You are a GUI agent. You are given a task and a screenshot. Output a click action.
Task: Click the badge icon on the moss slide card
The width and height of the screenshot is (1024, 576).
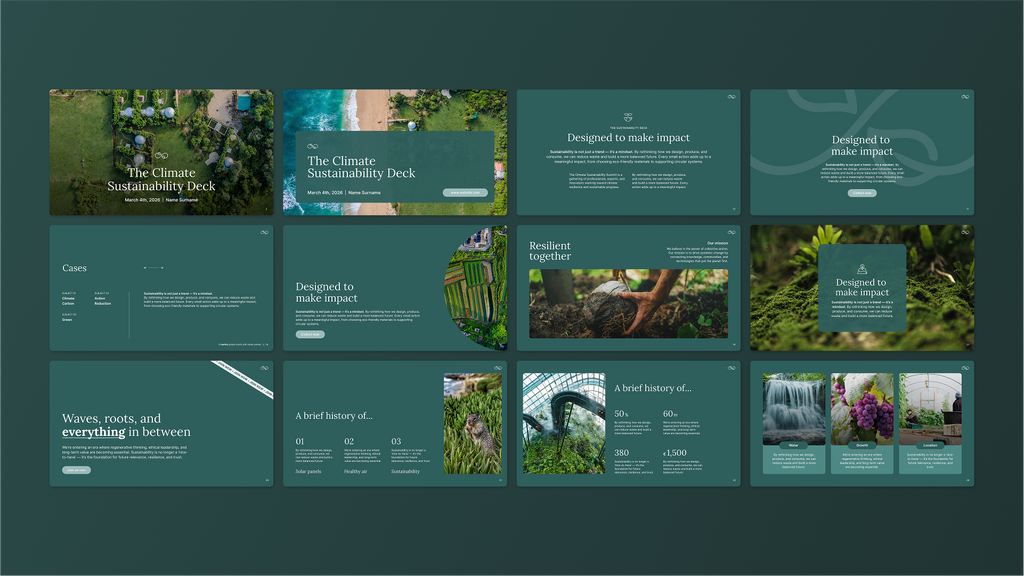pyautogui.click(x=861, y=268)
